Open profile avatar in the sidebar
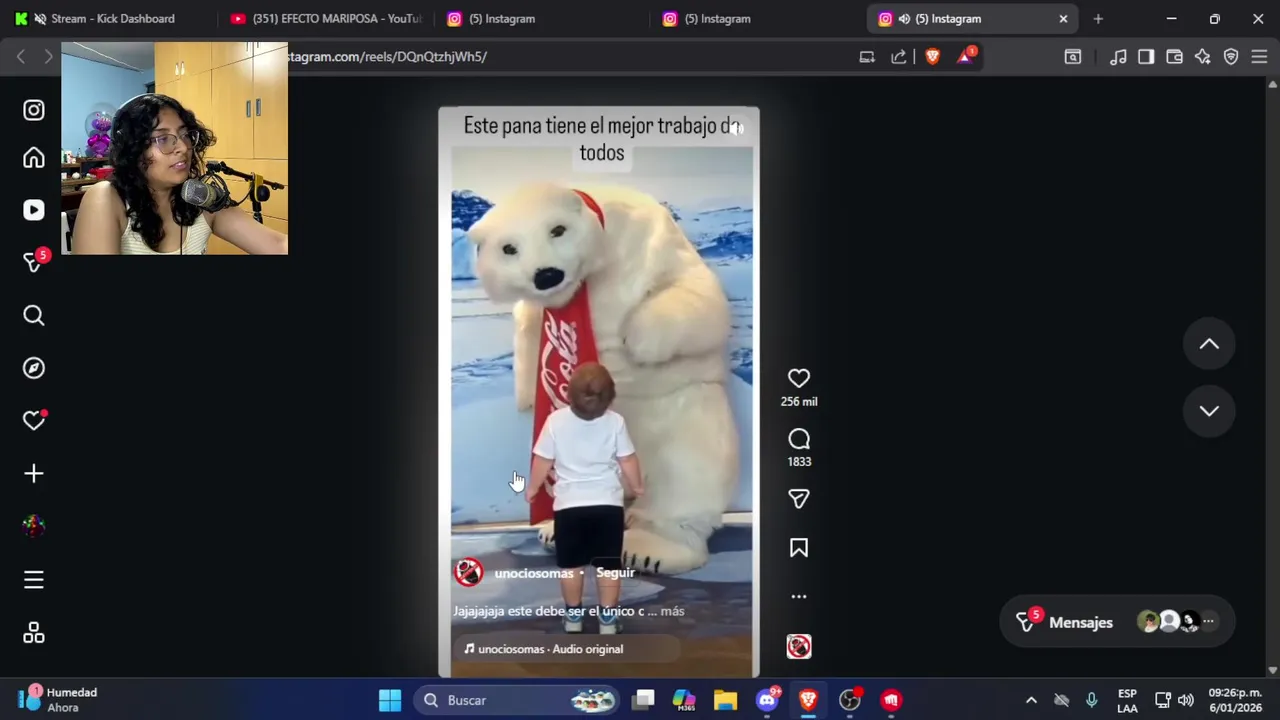The width and height of the screenshot is (1280, 720). (34, 526)
